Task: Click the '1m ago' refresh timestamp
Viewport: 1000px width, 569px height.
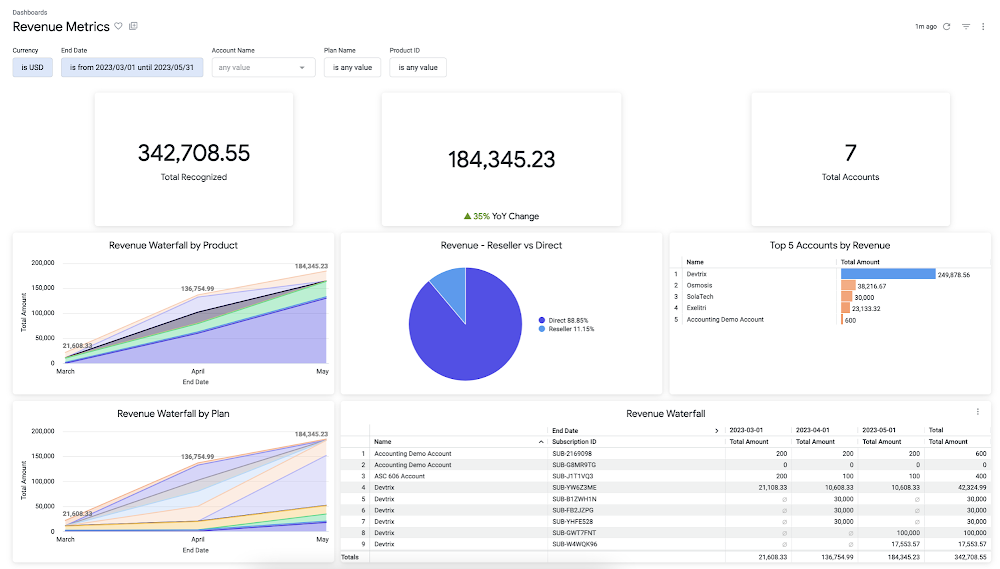Action: tap(926, 26)
